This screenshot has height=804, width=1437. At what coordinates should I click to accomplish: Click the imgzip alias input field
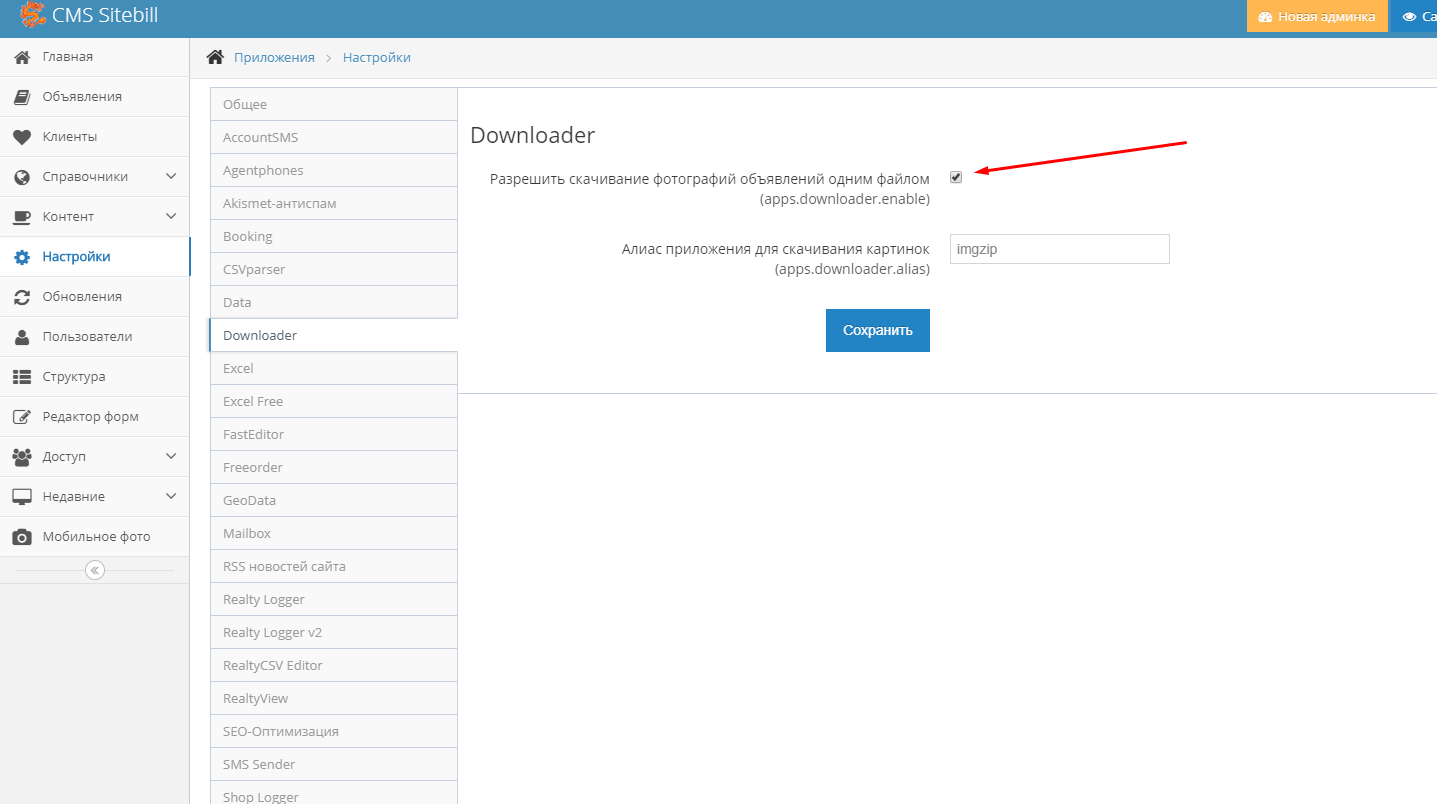[x=1059, y=249]
